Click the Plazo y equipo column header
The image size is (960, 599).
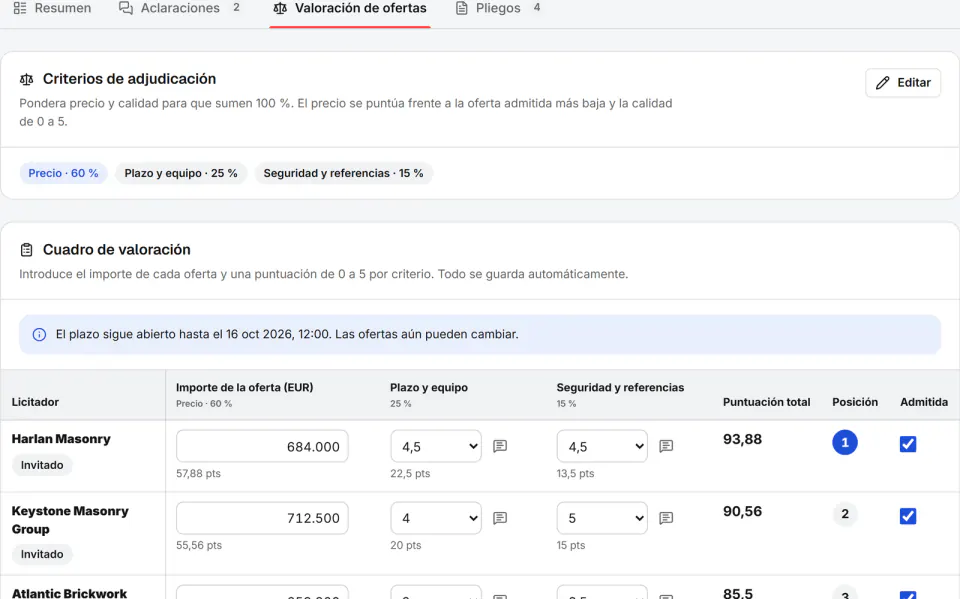tap(429, 388)
